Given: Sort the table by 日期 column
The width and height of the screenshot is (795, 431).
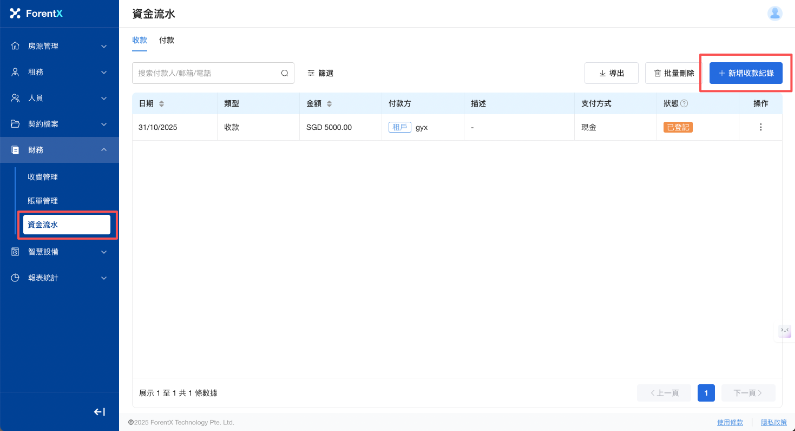Looking at the screenshot, I should pyautogui.click(x=162, y=103).
